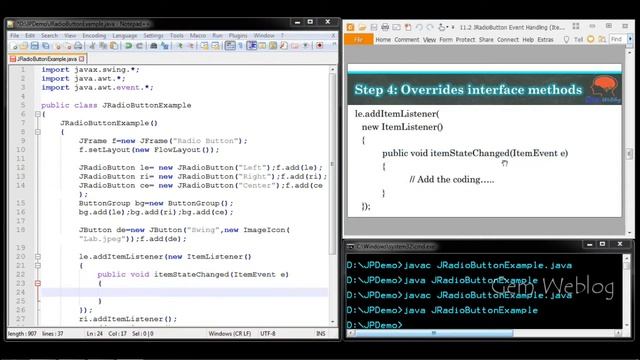Select the JRadioButtonExample.java tab
This screenshot has width=640, height=360.
pos(47,59)
